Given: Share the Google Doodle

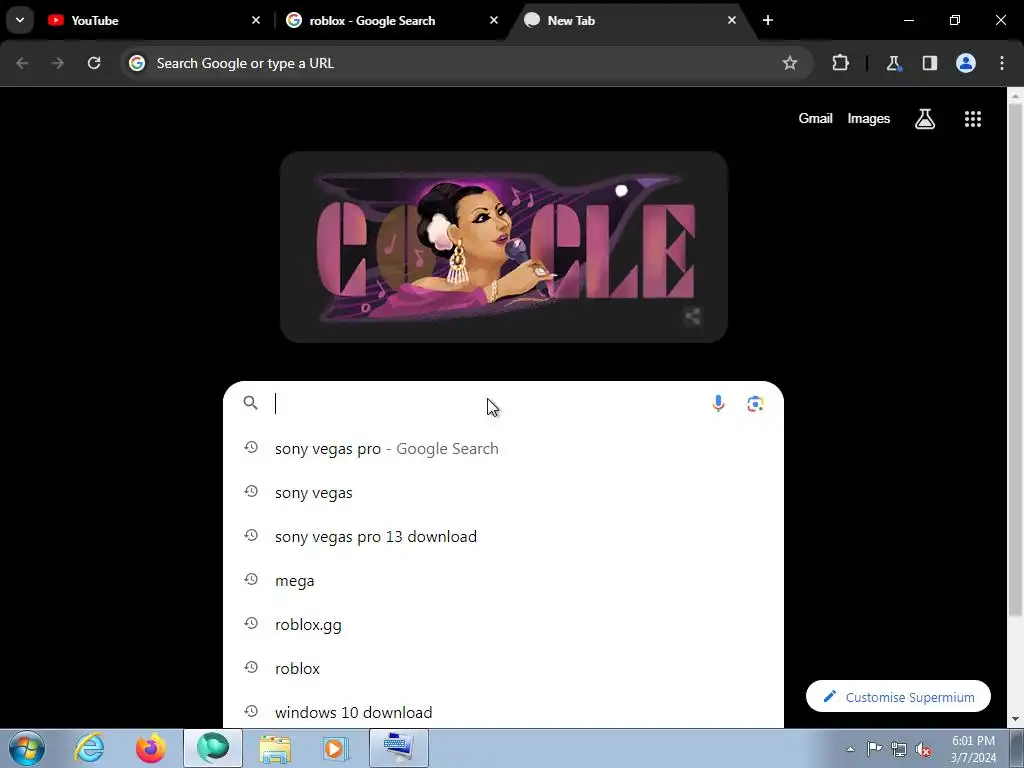Looking at the screenshot, I should point(692,317).
